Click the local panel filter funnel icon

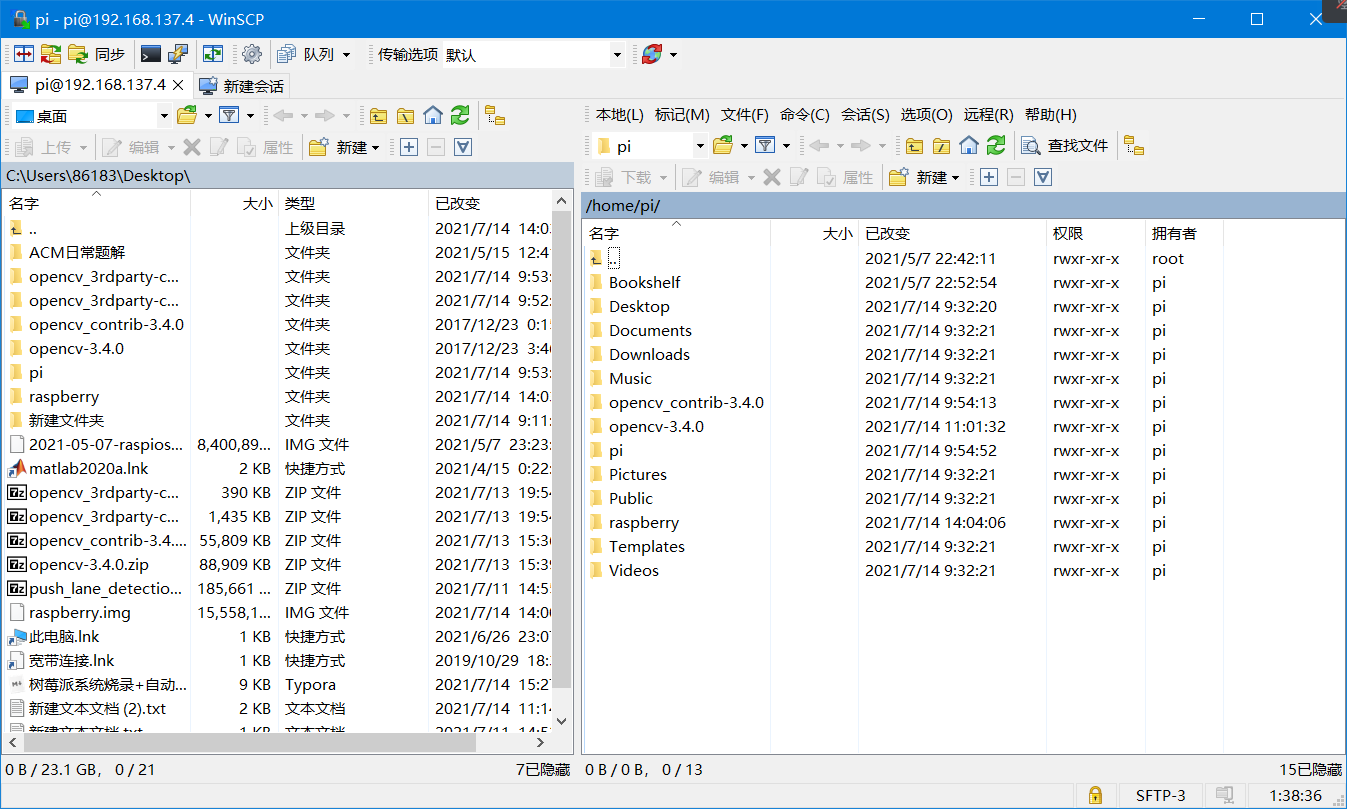pyautogui.click(x=229, y=115)
